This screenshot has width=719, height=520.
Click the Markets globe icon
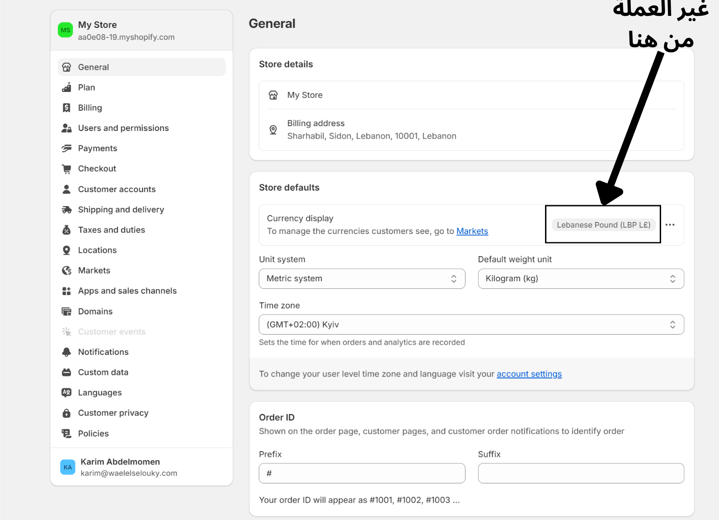tap(67, 271)
